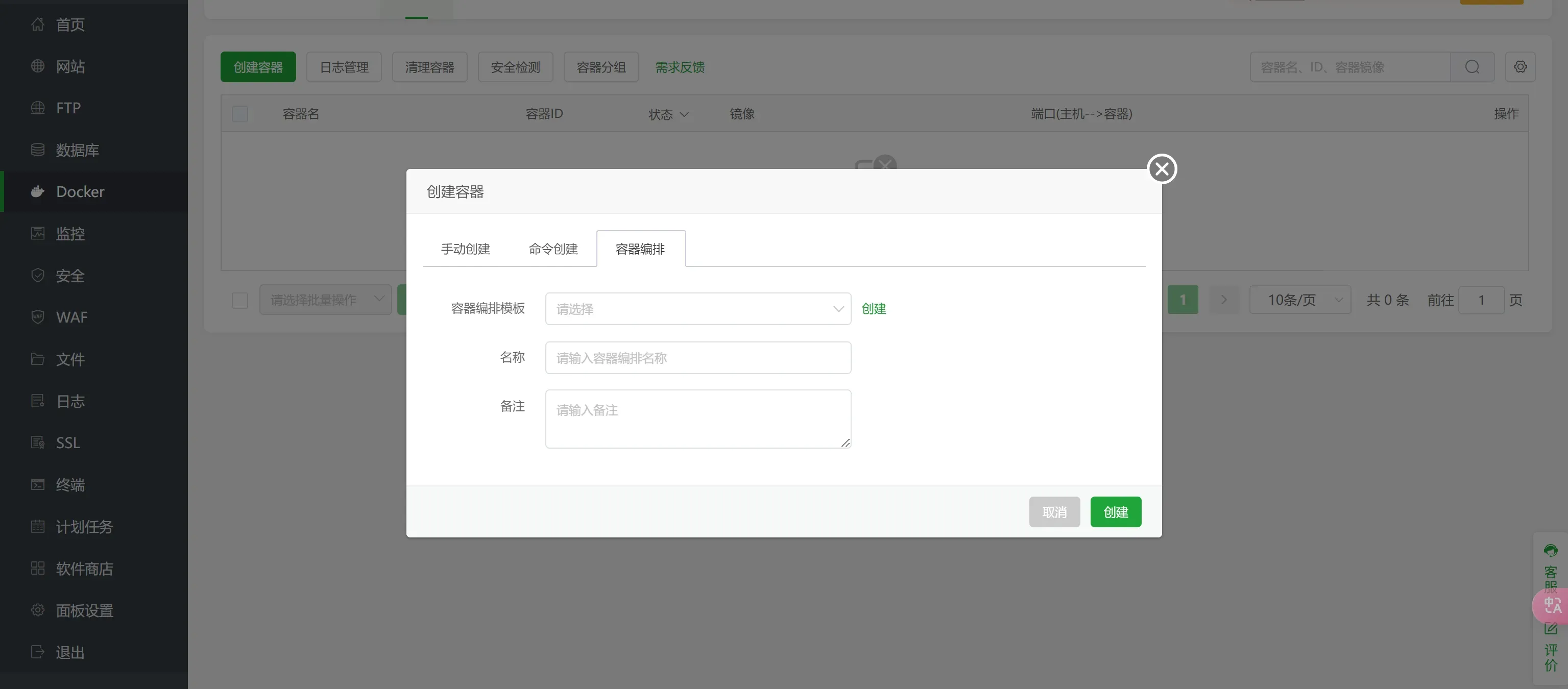Click the 容器ID column header
The width and height of the screenshot is (1568, 689).
(544, 114)
